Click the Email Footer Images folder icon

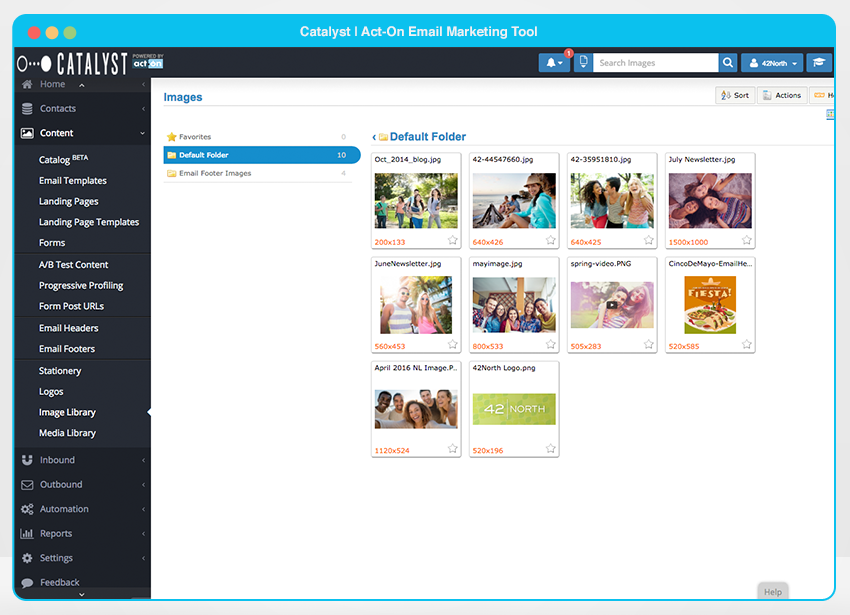[172, 174]
